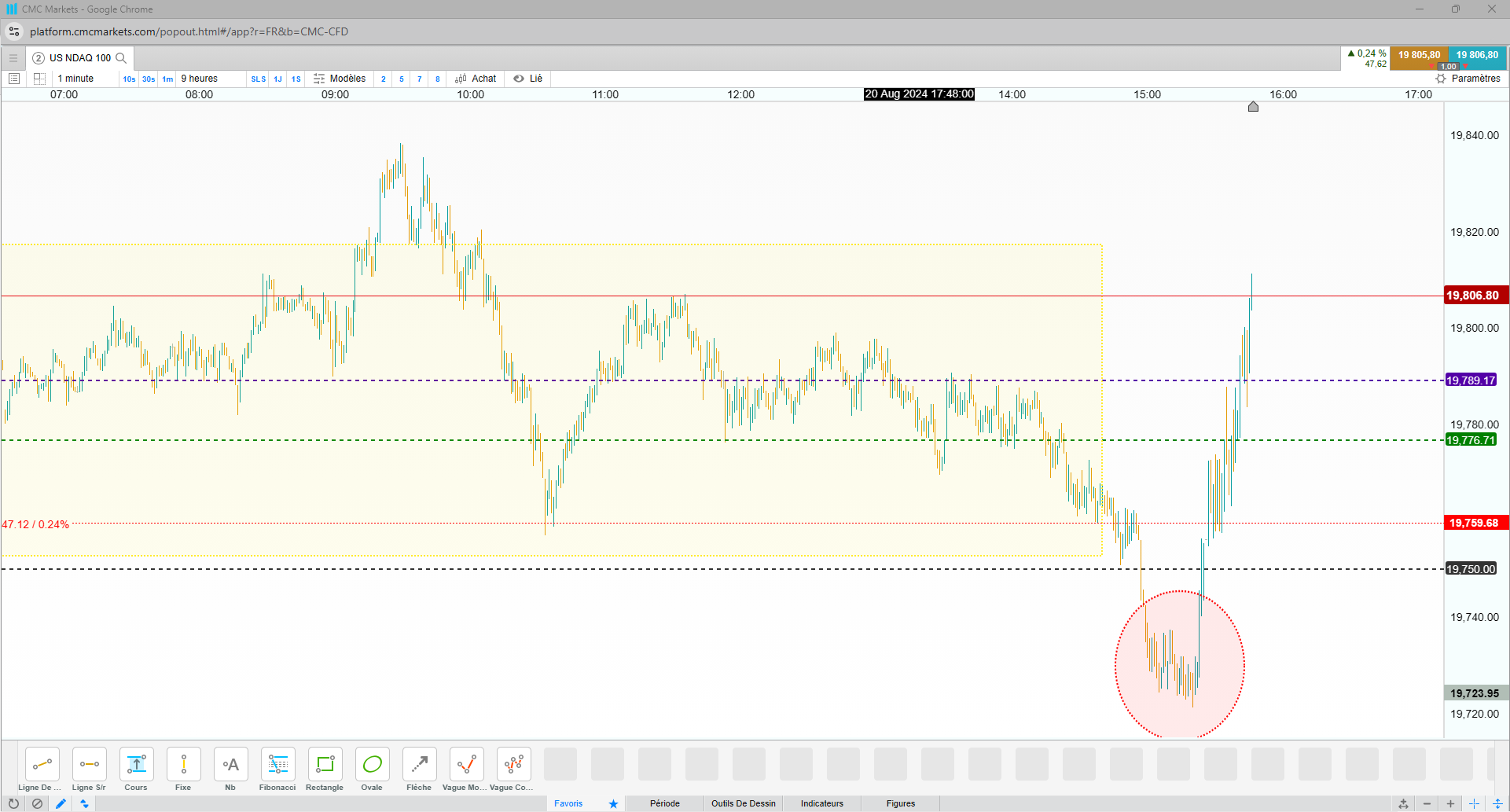
Task: Switch to the Indicateurs tab
Action: click(x=821, y=803)
